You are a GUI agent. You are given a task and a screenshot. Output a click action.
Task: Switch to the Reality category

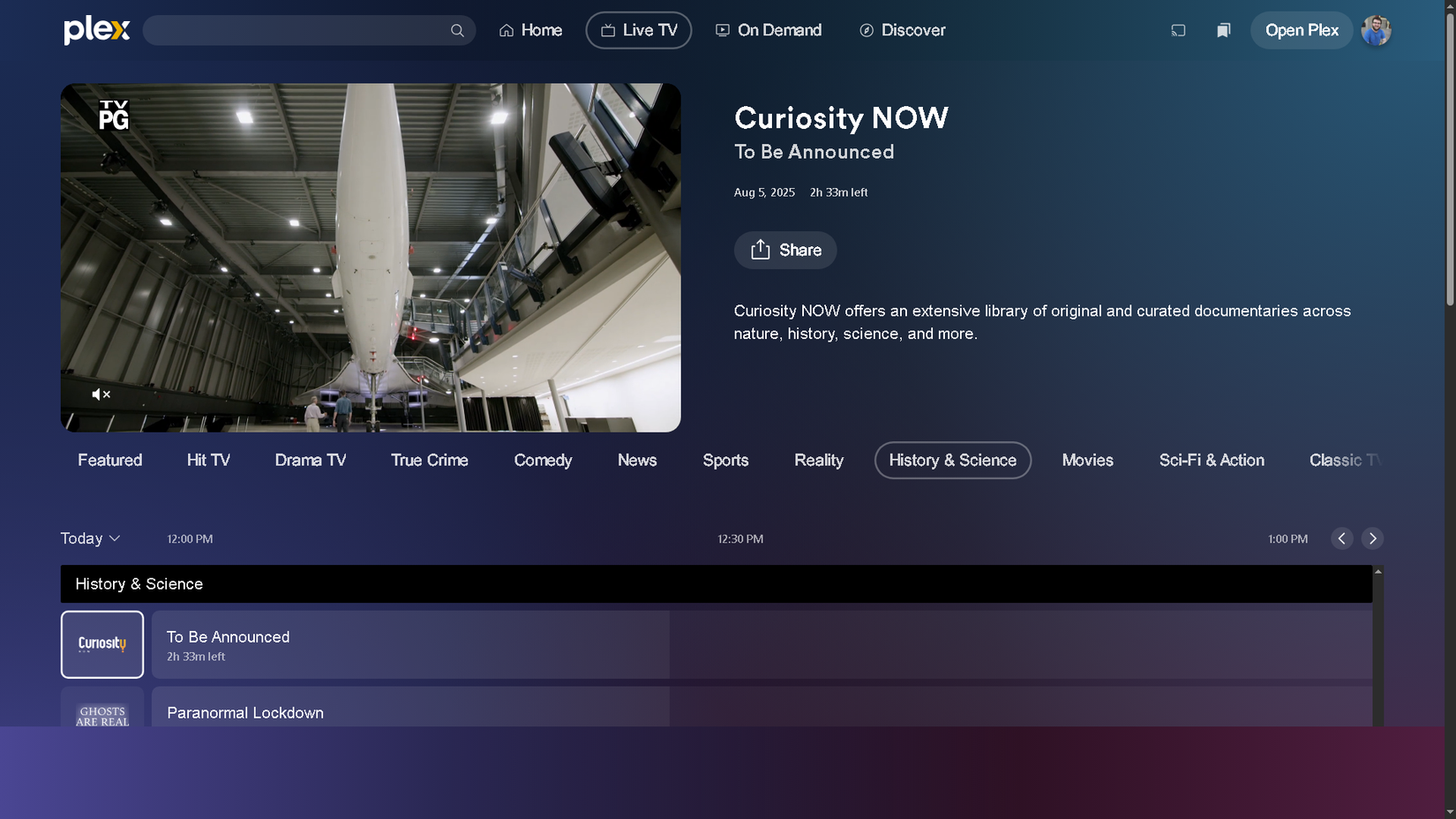(x=817, y=460)
